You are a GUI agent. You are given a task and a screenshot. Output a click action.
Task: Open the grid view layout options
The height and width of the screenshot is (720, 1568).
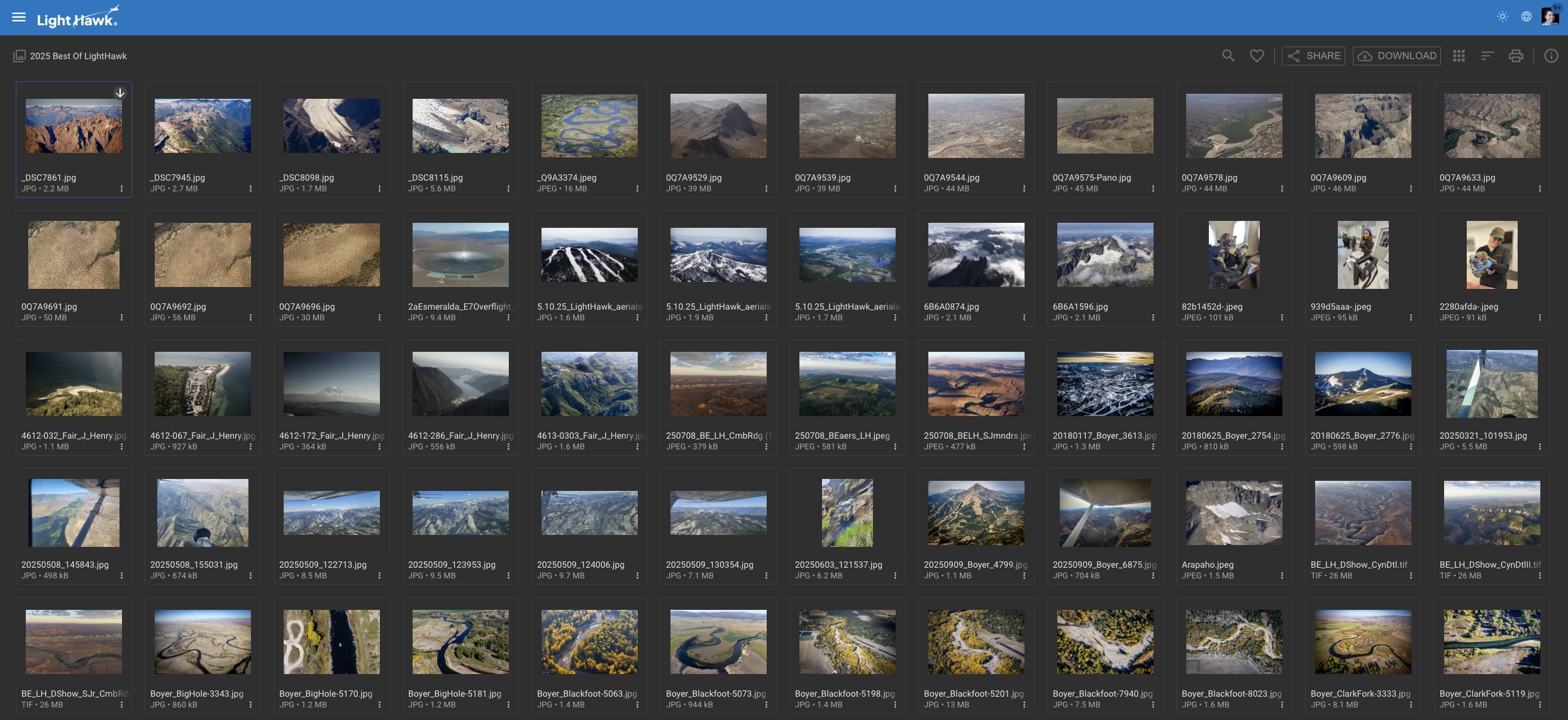[1459, 56]
